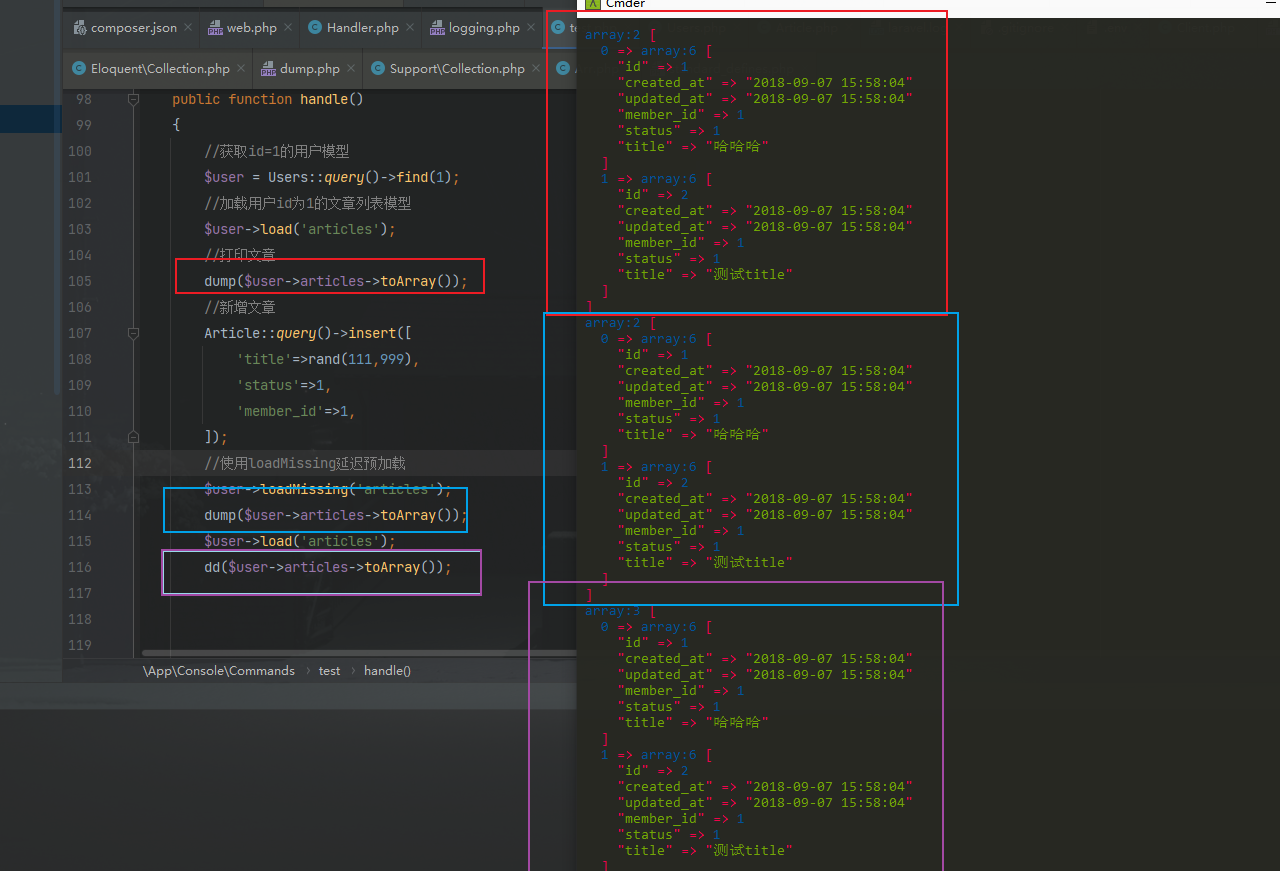
Task: Click the handle() breadcrumb at the bottom
Action: tap(387, 671)
